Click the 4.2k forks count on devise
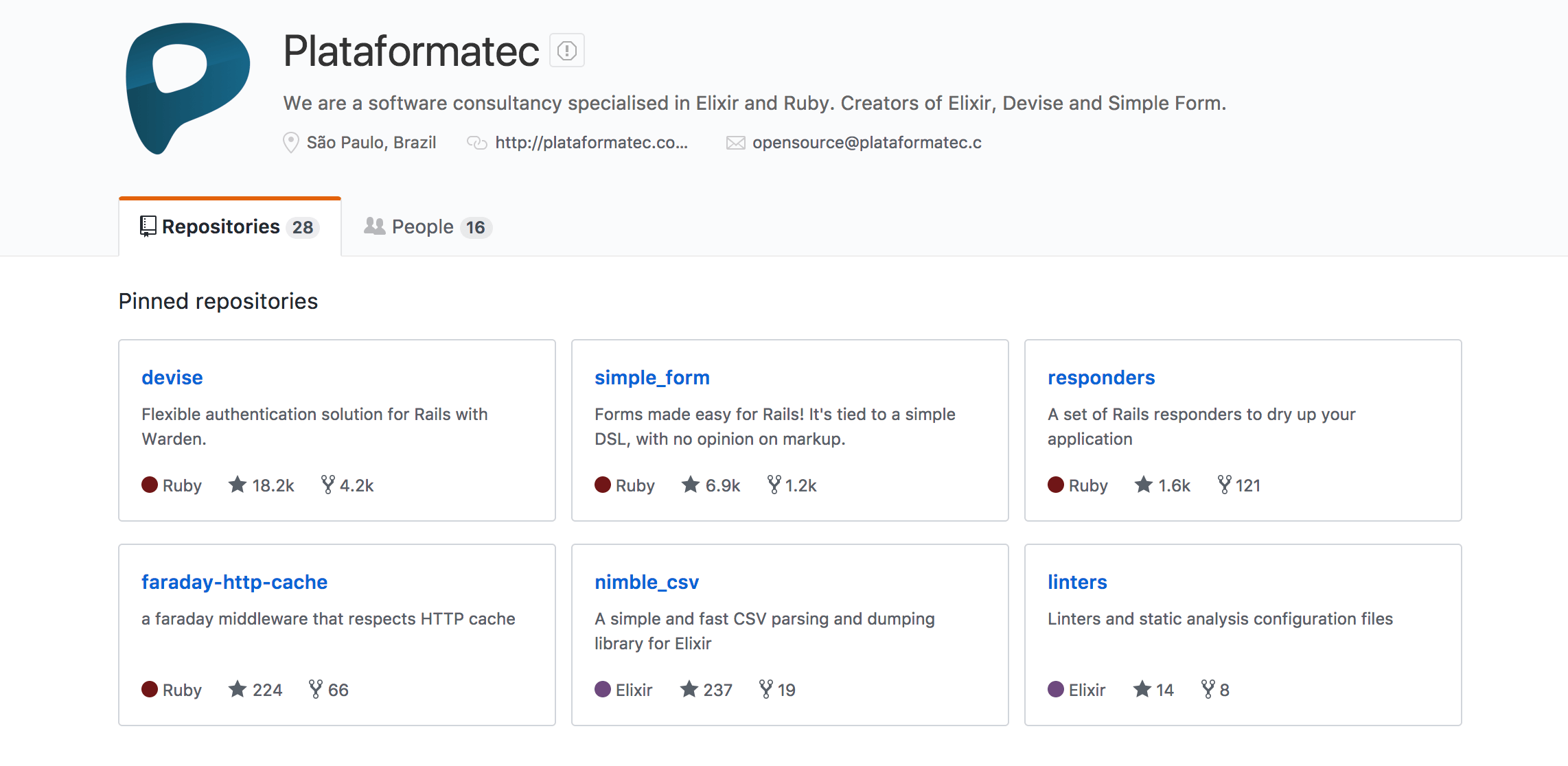The image size is (1568, 766). [x=357, y=486]
